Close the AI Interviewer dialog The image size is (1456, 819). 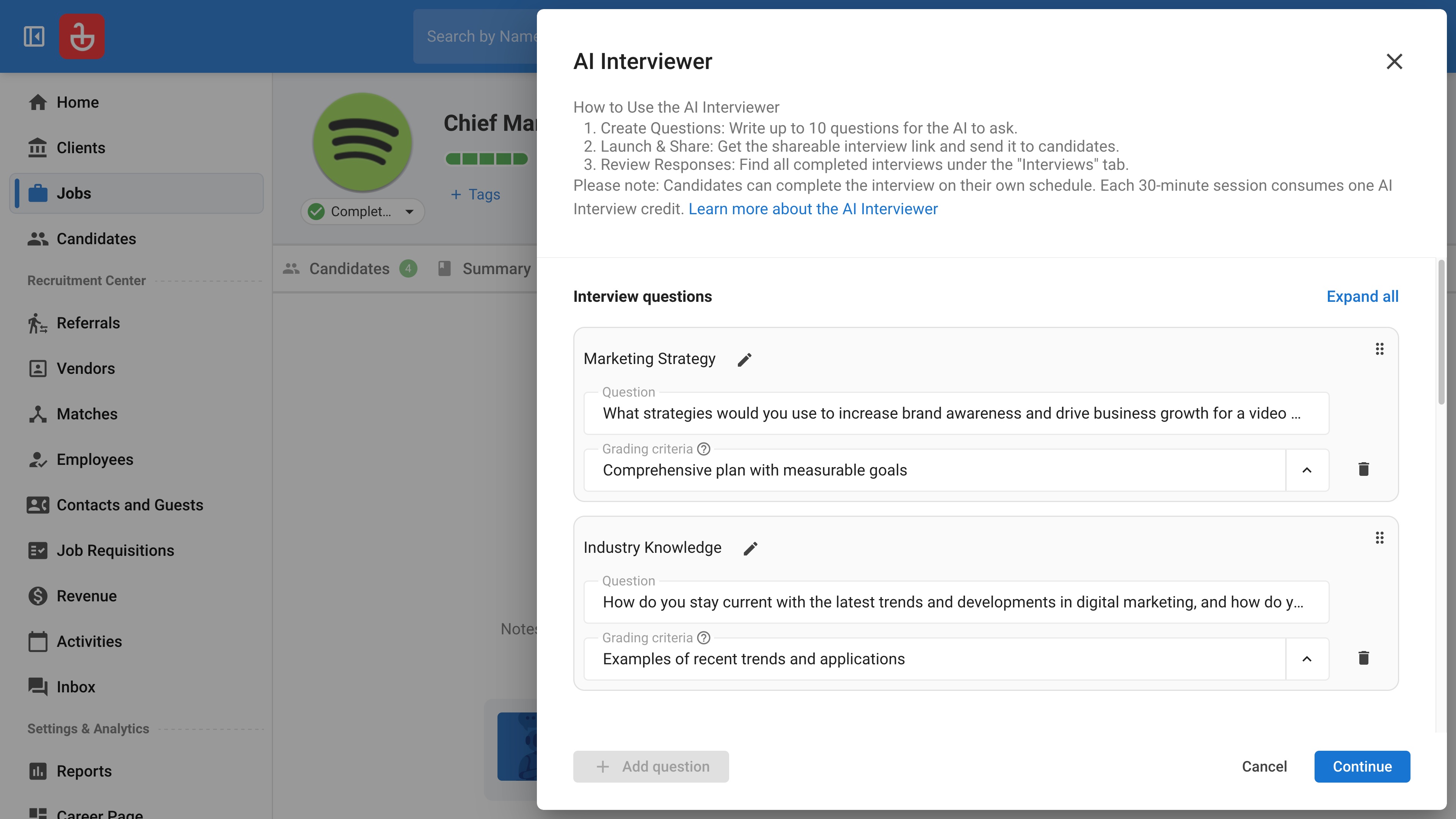click(x=1395, y=61)
